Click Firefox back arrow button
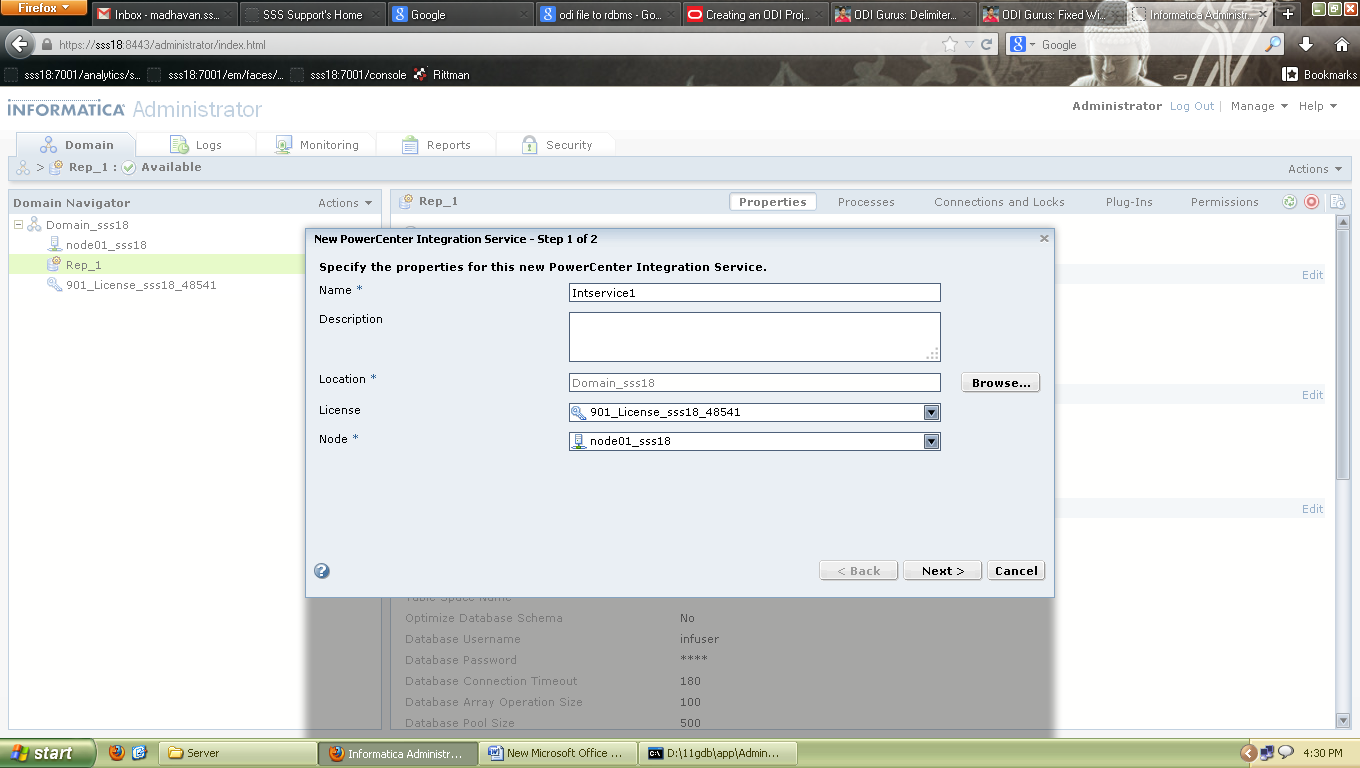 pos(19,44)
